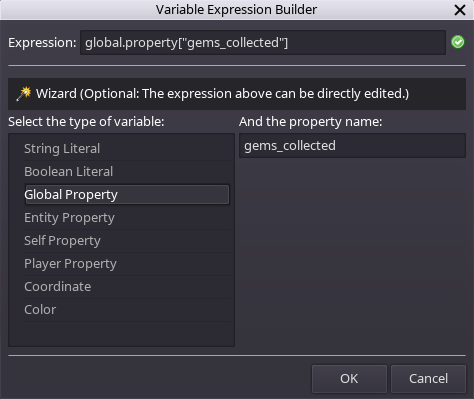Select String Literal variable type
Viewport: 474px width, 399px height.
[127, 149]
